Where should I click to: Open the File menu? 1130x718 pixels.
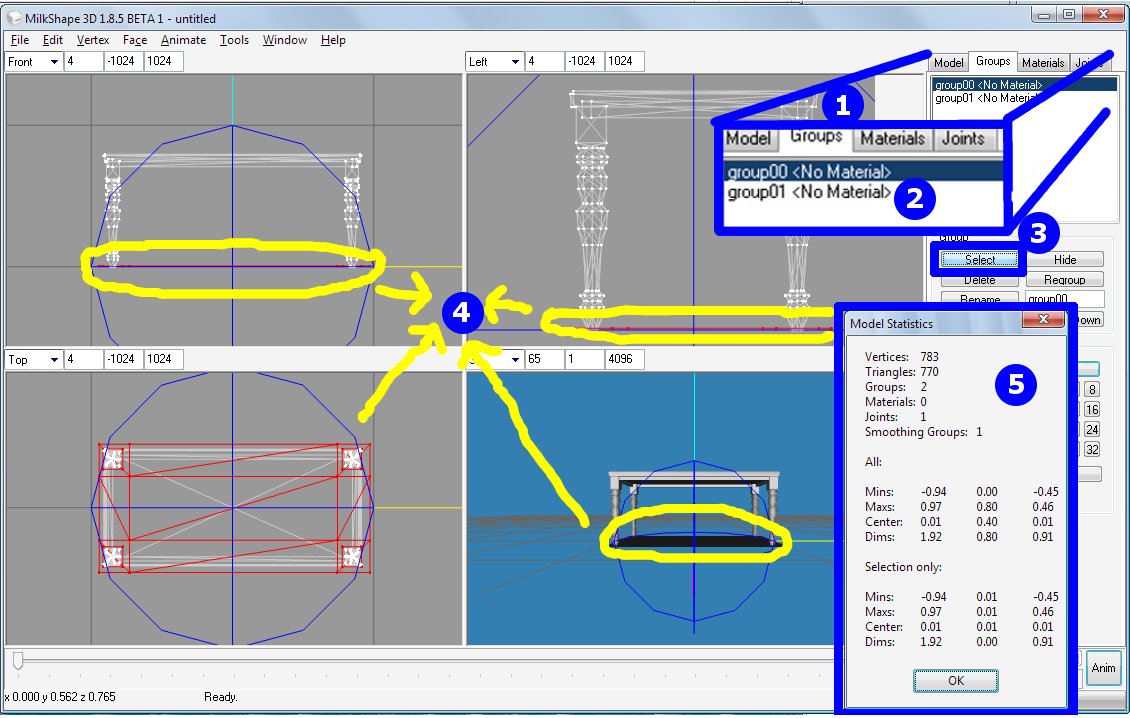[20, 40]
